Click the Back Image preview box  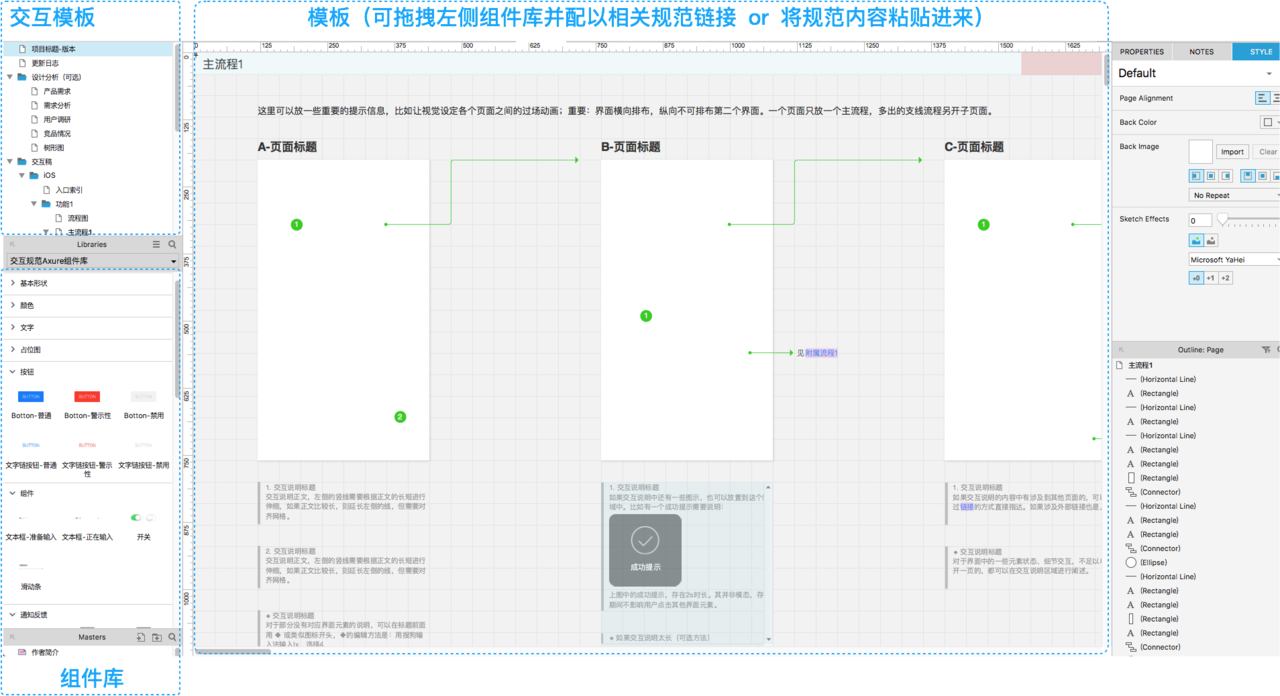(x=1200, y=151)
